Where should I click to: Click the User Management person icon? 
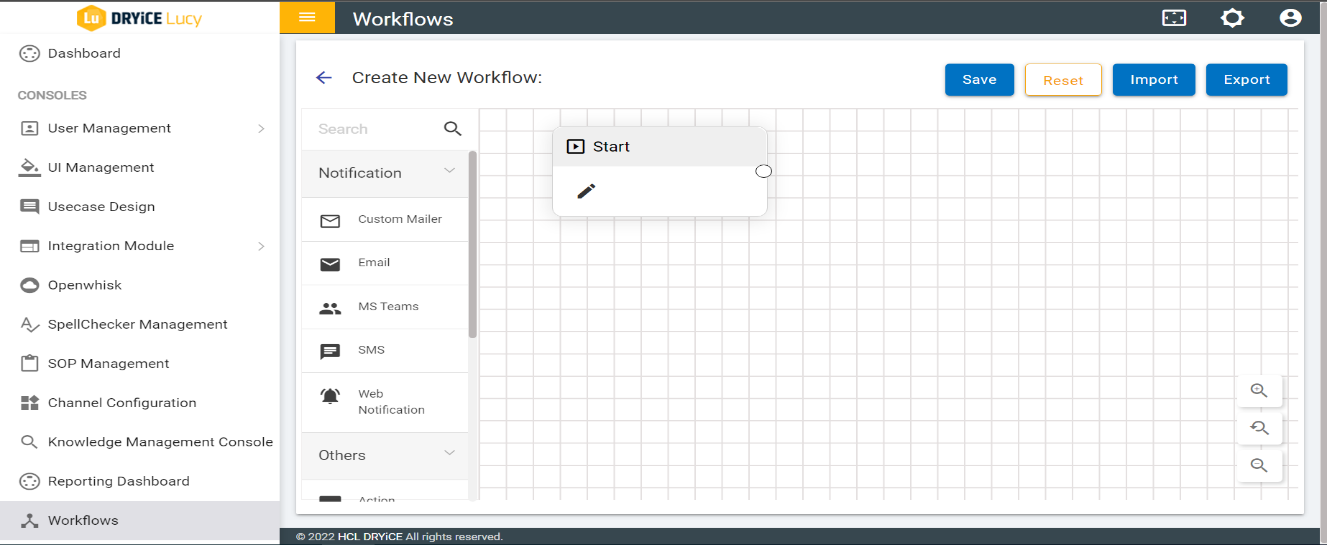[30, 128]
